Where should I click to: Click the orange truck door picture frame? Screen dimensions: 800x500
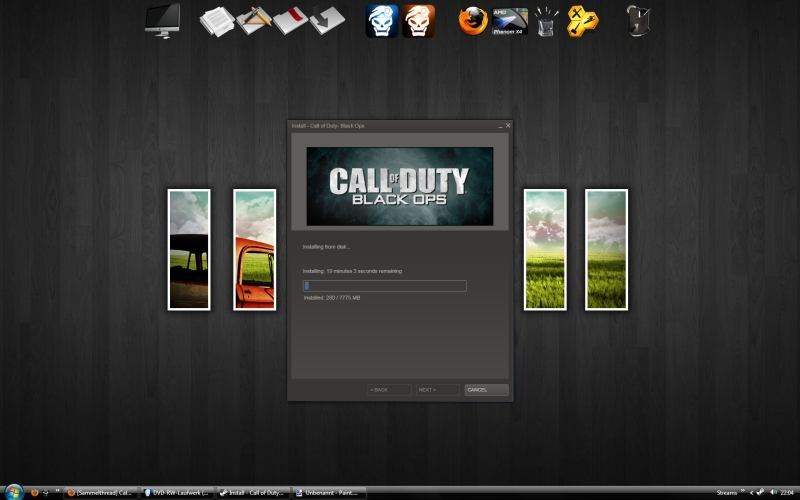[x=255, y=249]
